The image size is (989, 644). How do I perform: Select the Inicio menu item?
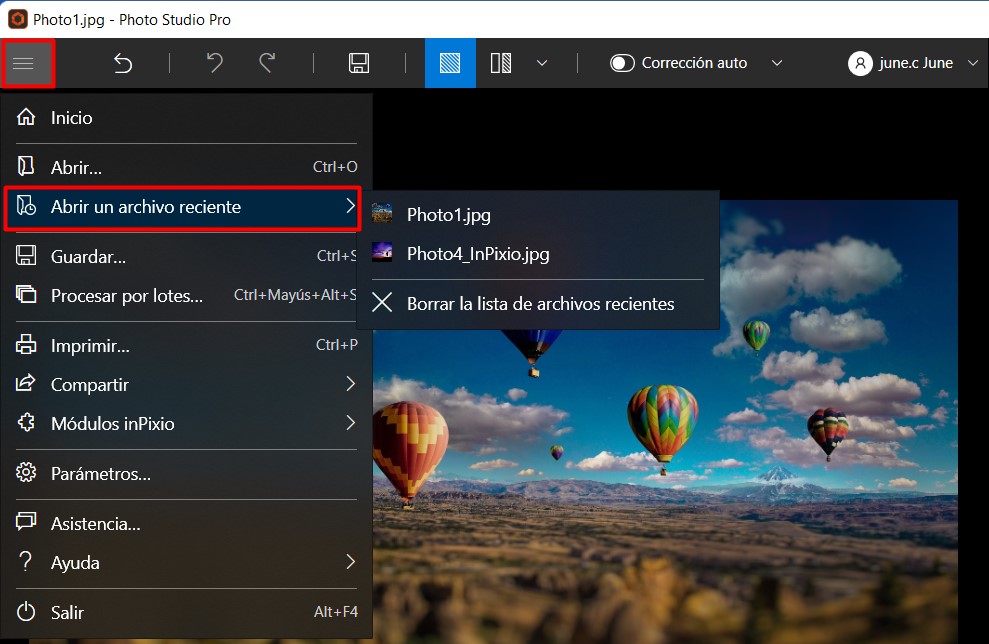[x=186, y=118]
